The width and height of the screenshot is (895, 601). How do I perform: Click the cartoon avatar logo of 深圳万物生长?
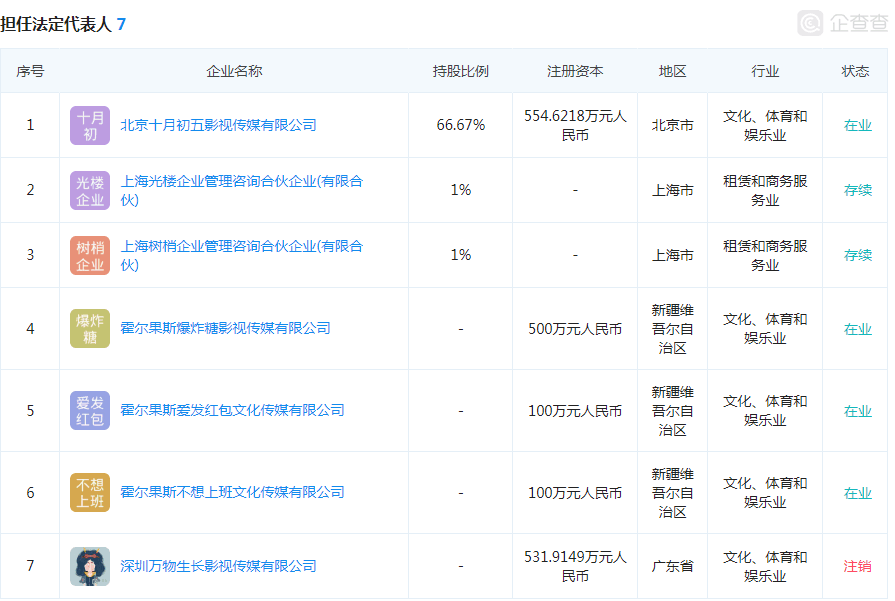click(90, 566)
